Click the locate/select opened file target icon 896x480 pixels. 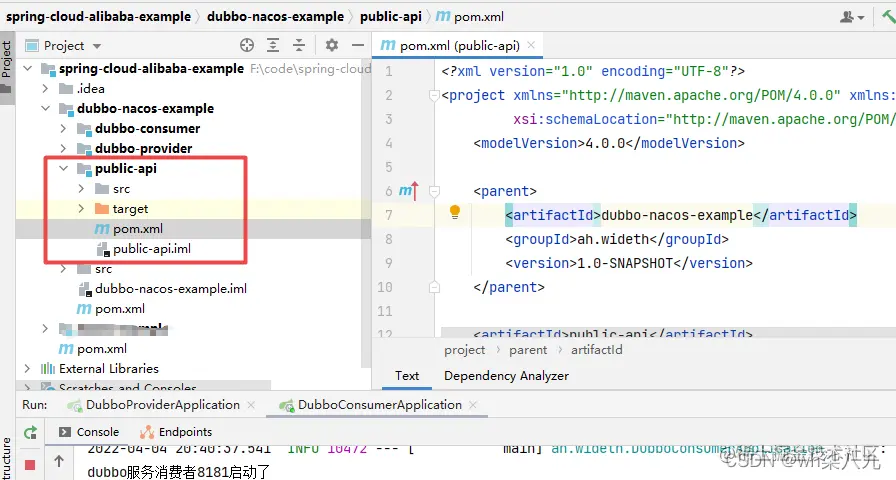247,46
